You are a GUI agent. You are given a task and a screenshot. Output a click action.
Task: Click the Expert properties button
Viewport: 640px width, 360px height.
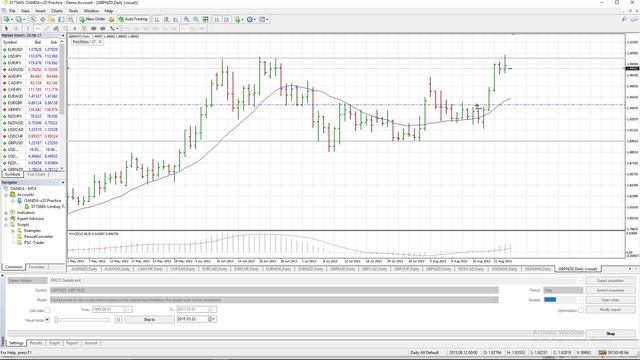pos(610,280)
